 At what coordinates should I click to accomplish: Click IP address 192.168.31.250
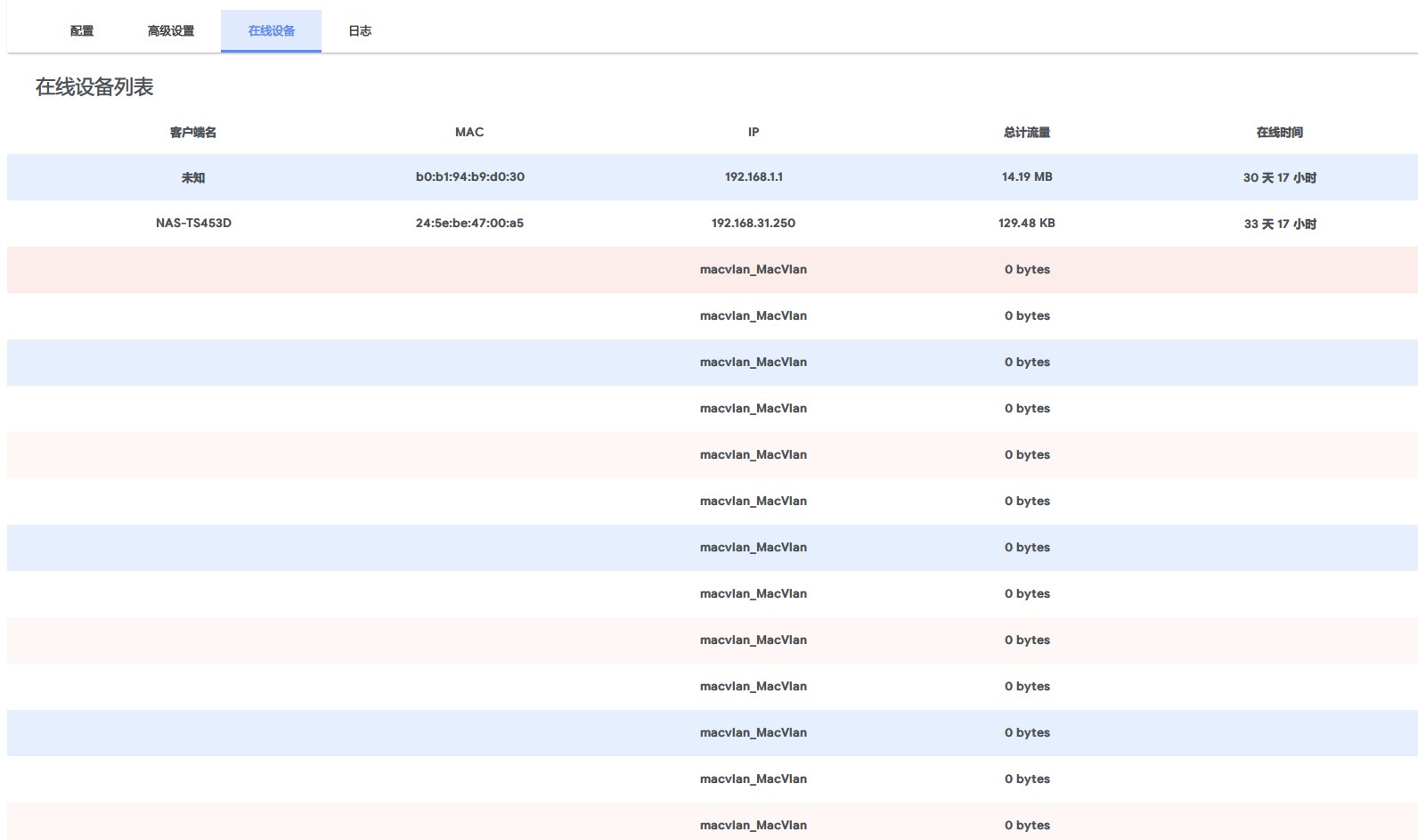point(754,224)
